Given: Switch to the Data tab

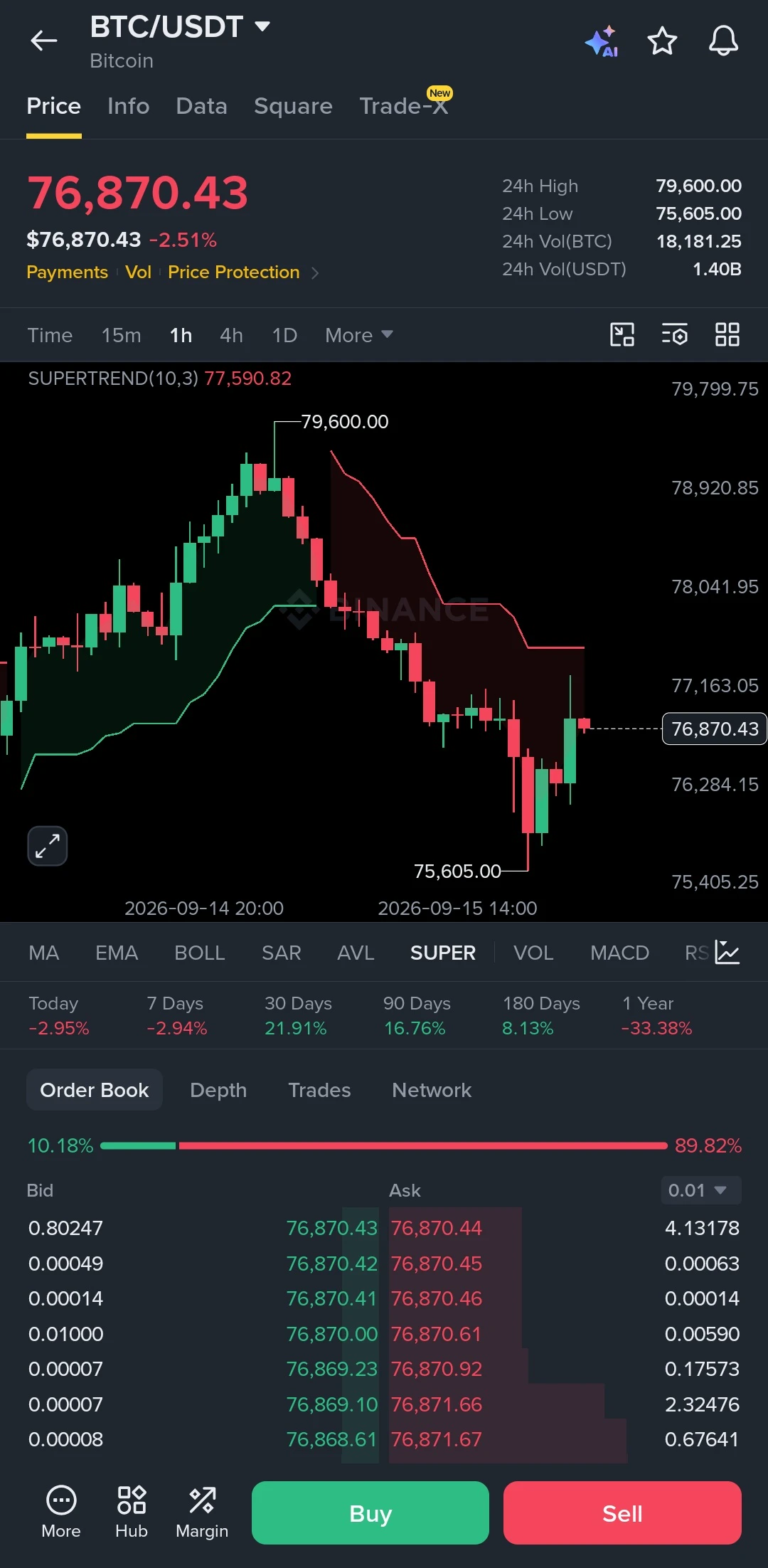Looking at the screenshot, I should (201, 106).
